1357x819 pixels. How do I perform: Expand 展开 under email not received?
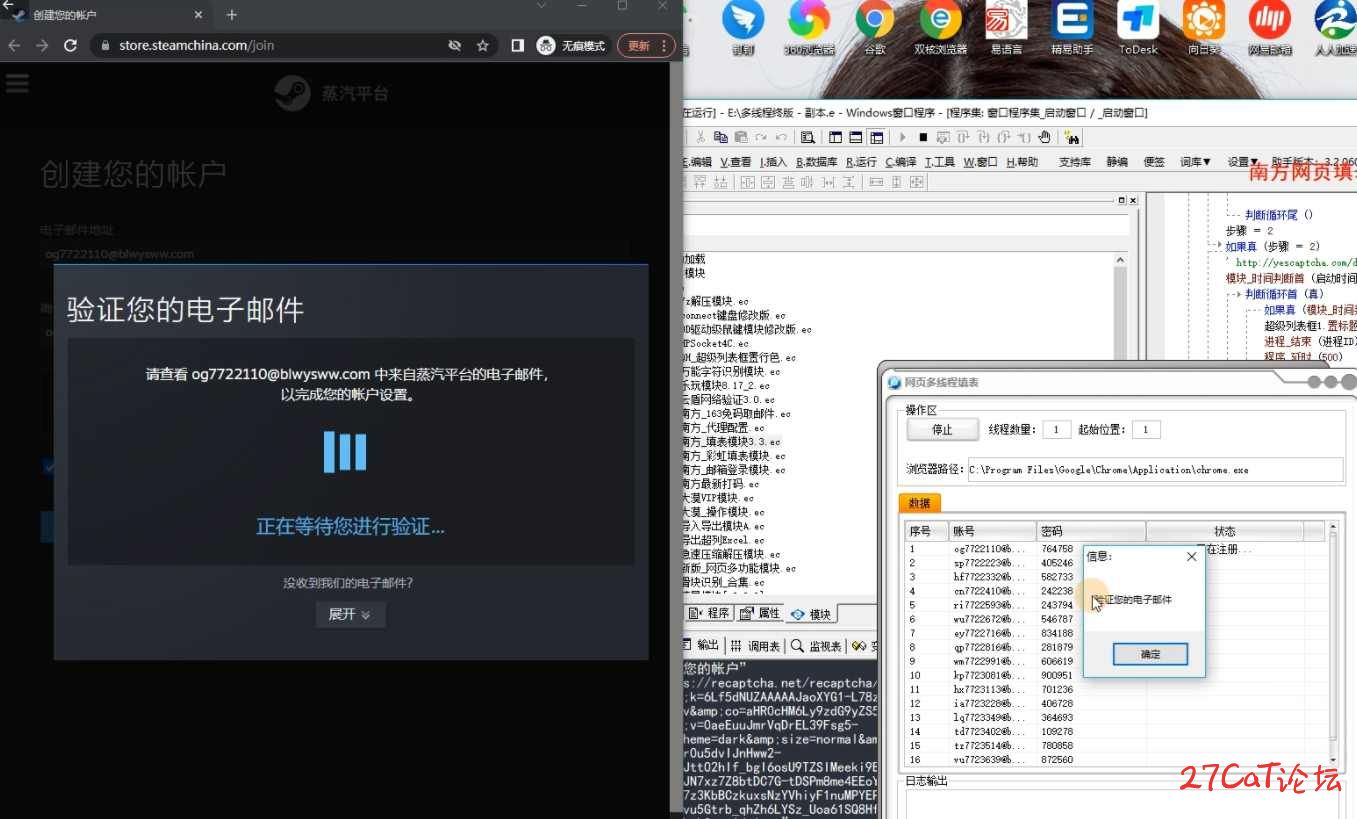[x=350, y=614]
